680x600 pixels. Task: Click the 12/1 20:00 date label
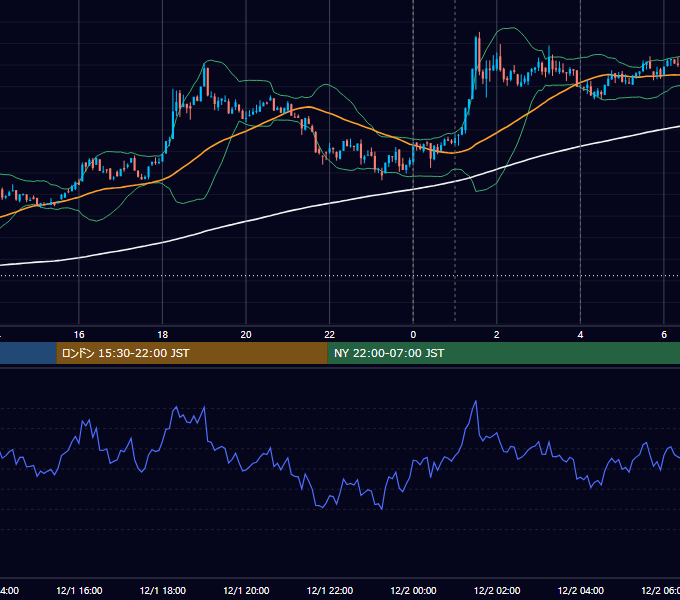click(x=246, y=590)
